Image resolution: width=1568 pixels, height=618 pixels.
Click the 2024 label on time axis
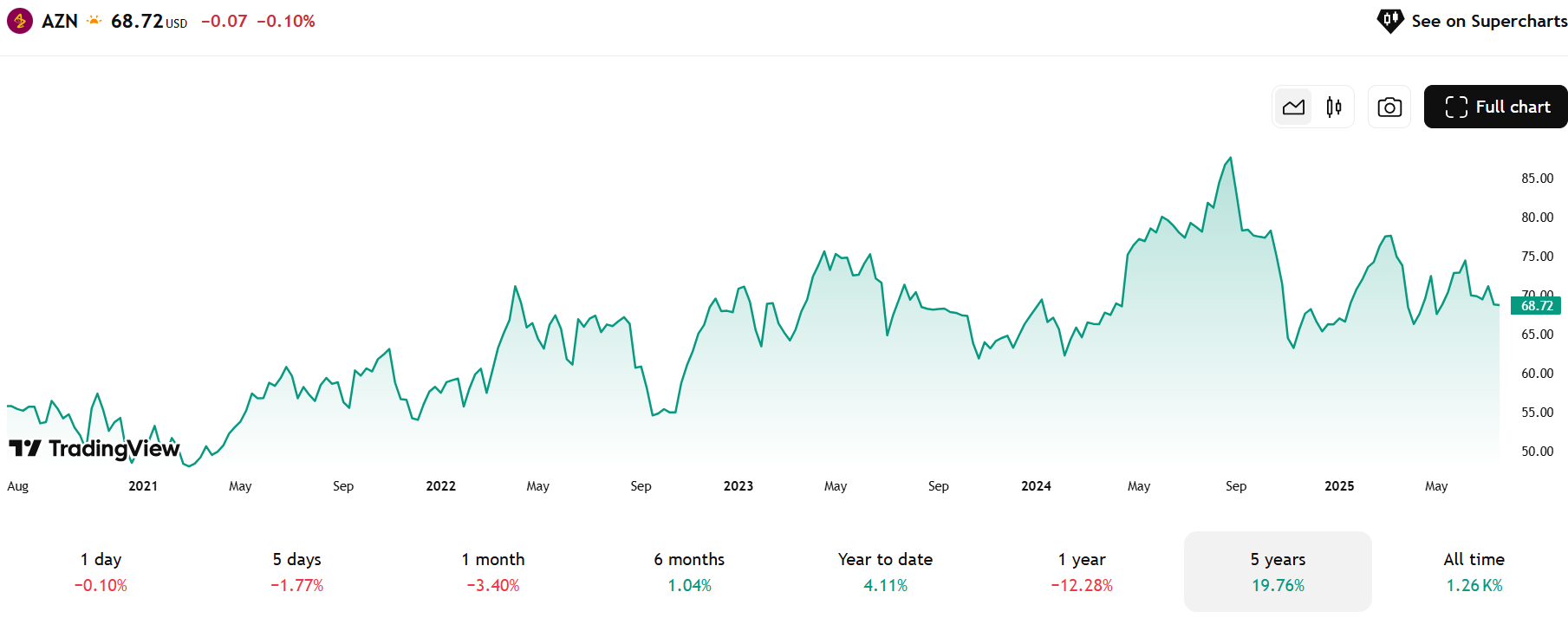pyautogui.click(x=1037, y=486)
